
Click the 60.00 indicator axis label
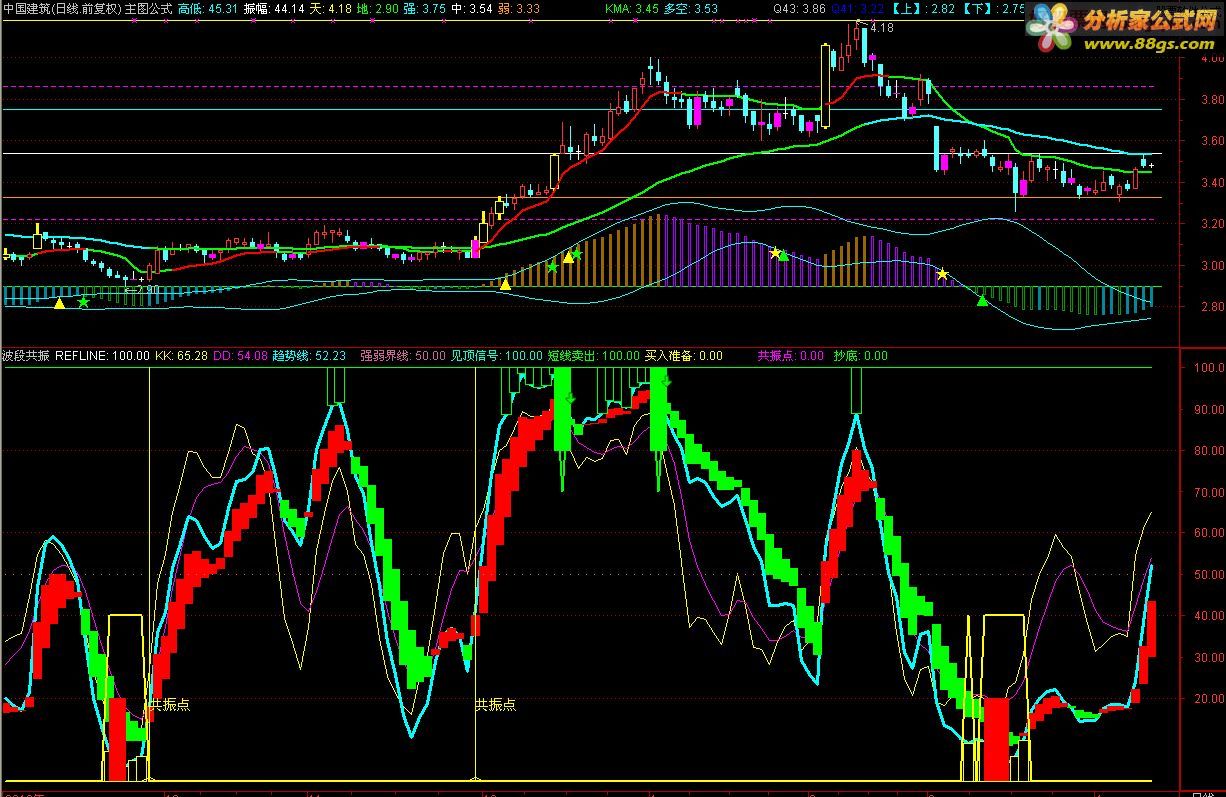pyautogui.click(x=1209, y=534)
